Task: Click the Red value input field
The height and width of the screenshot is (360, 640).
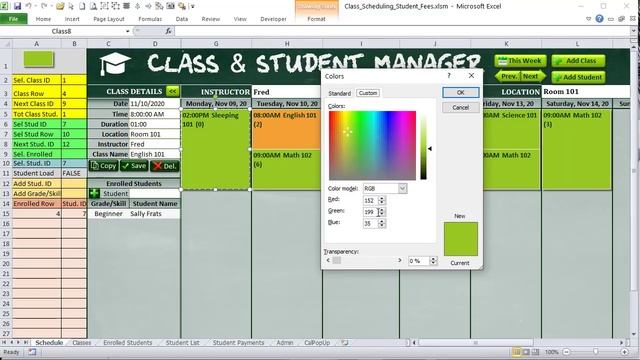Action: tap(371, 200)
